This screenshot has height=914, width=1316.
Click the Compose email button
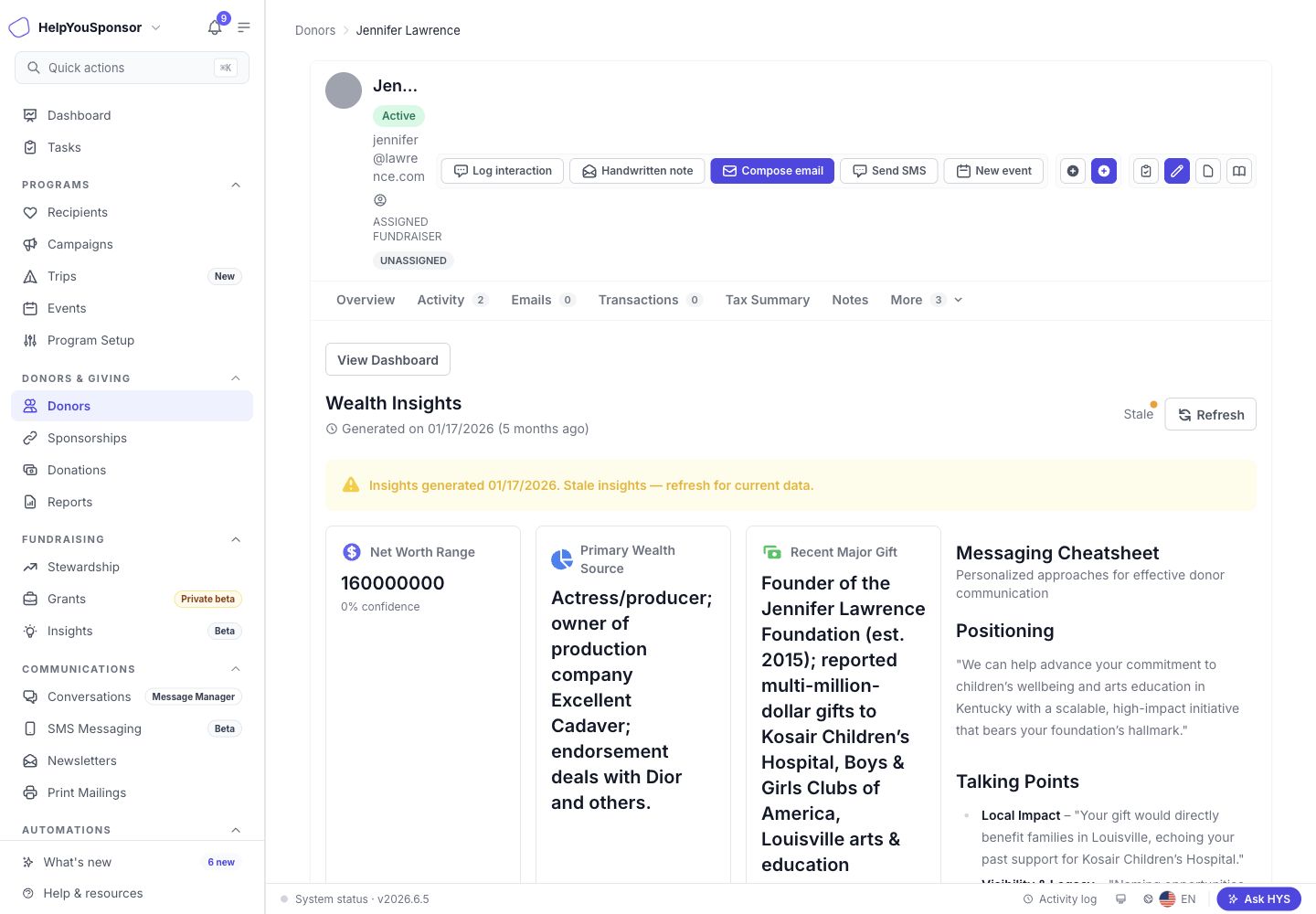772,171
